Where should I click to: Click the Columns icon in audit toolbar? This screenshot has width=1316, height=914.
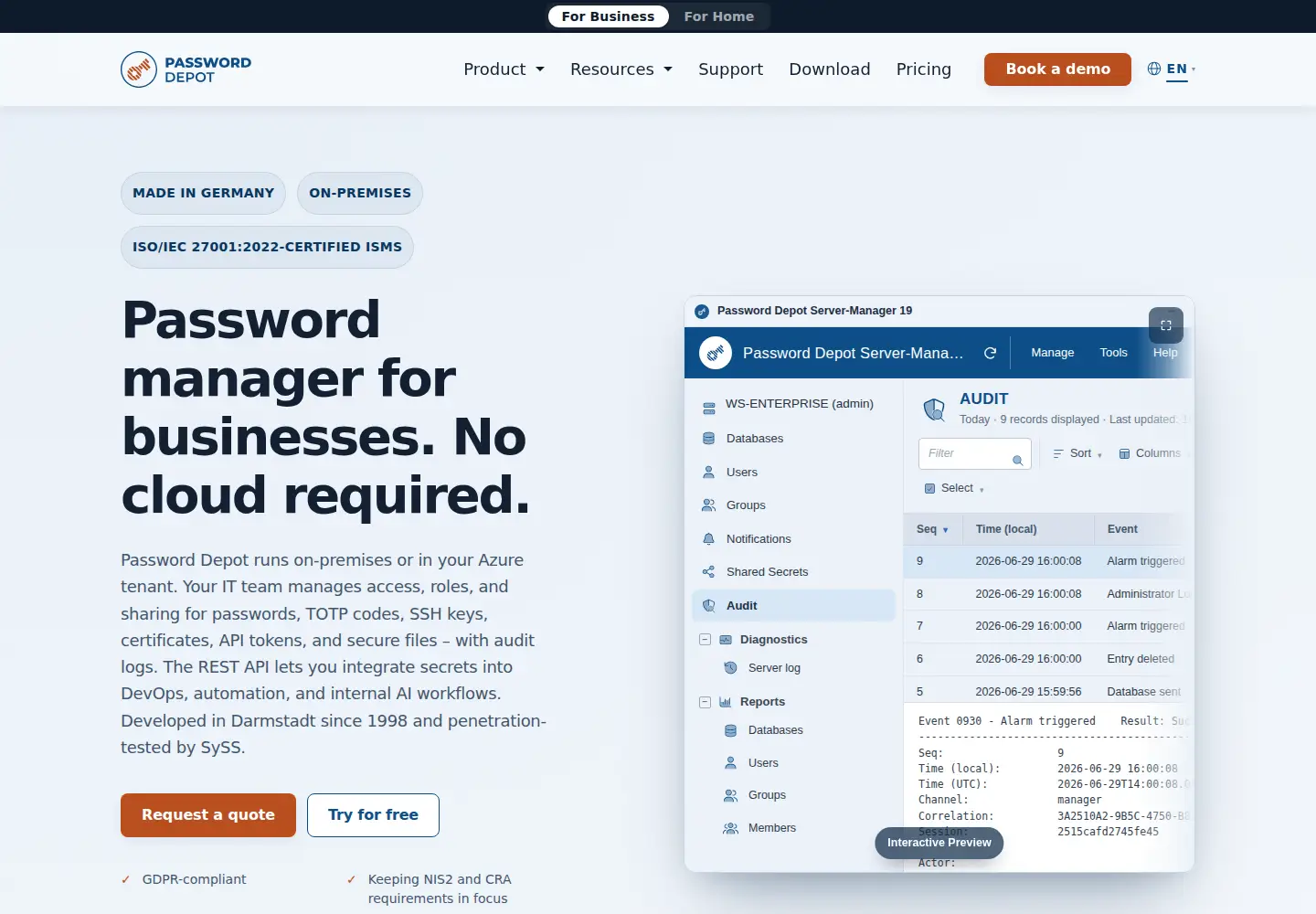[x=1124, y=453]
